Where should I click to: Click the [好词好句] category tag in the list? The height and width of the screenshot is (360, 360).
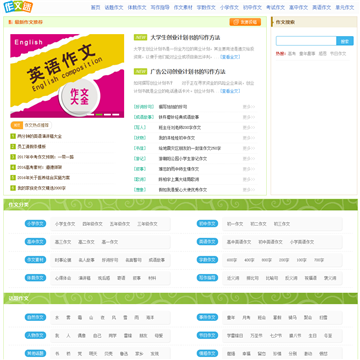click(144, 107)
